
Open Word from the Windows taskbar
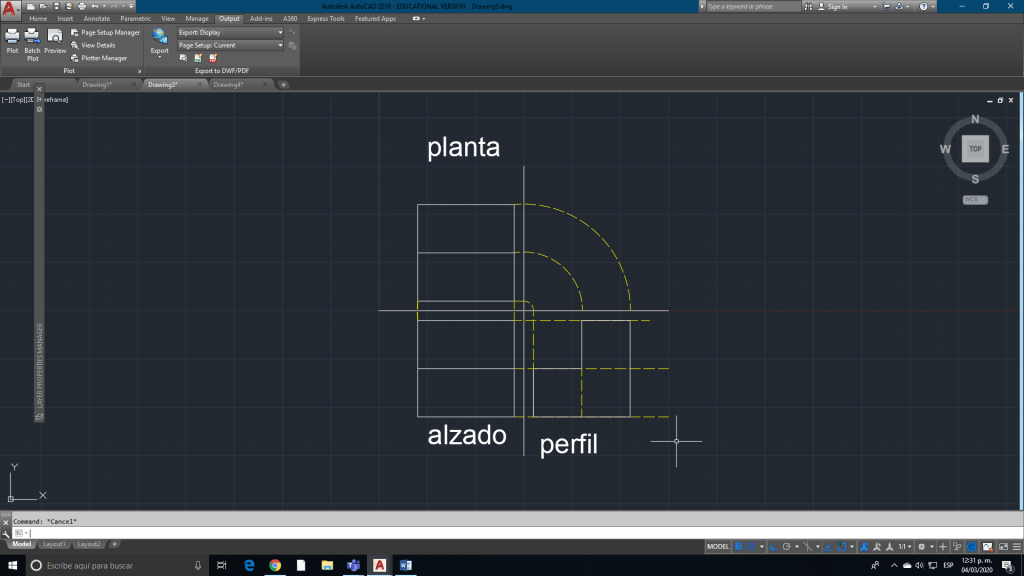click(406, 565)
